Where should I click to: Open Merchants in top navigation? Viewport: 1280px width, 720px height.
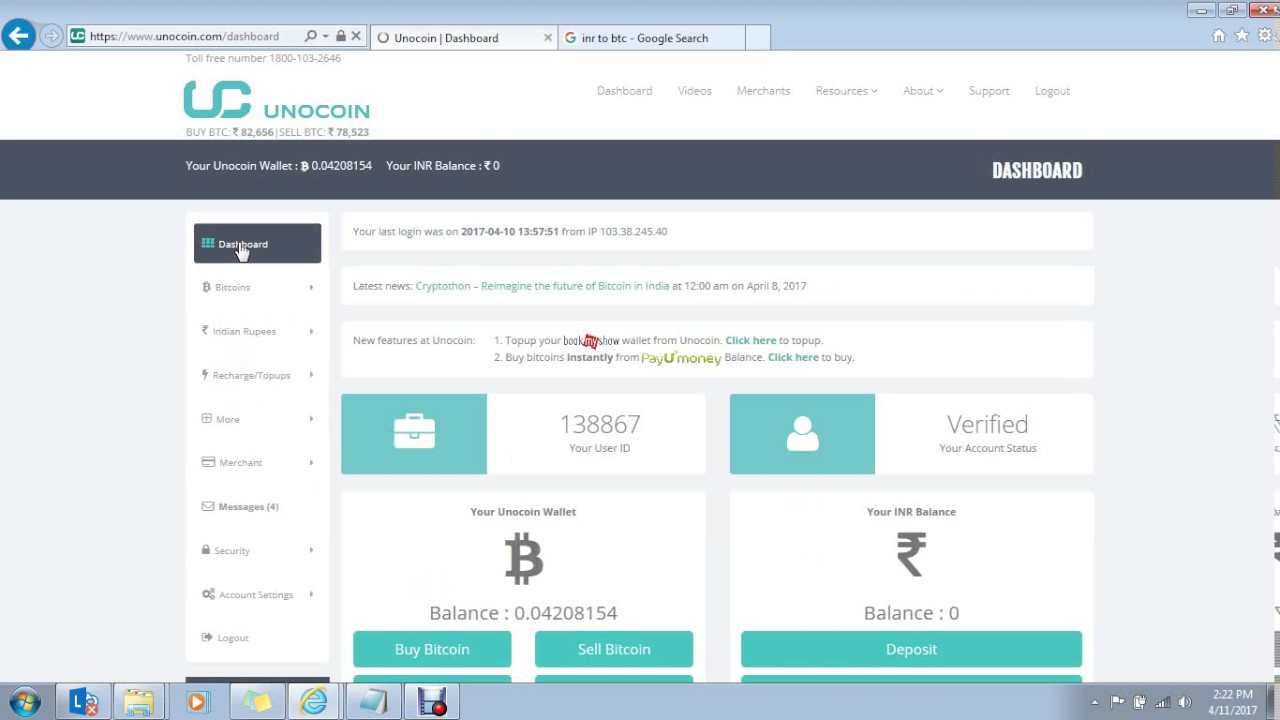pyautogui.click(x=763, y=91)
